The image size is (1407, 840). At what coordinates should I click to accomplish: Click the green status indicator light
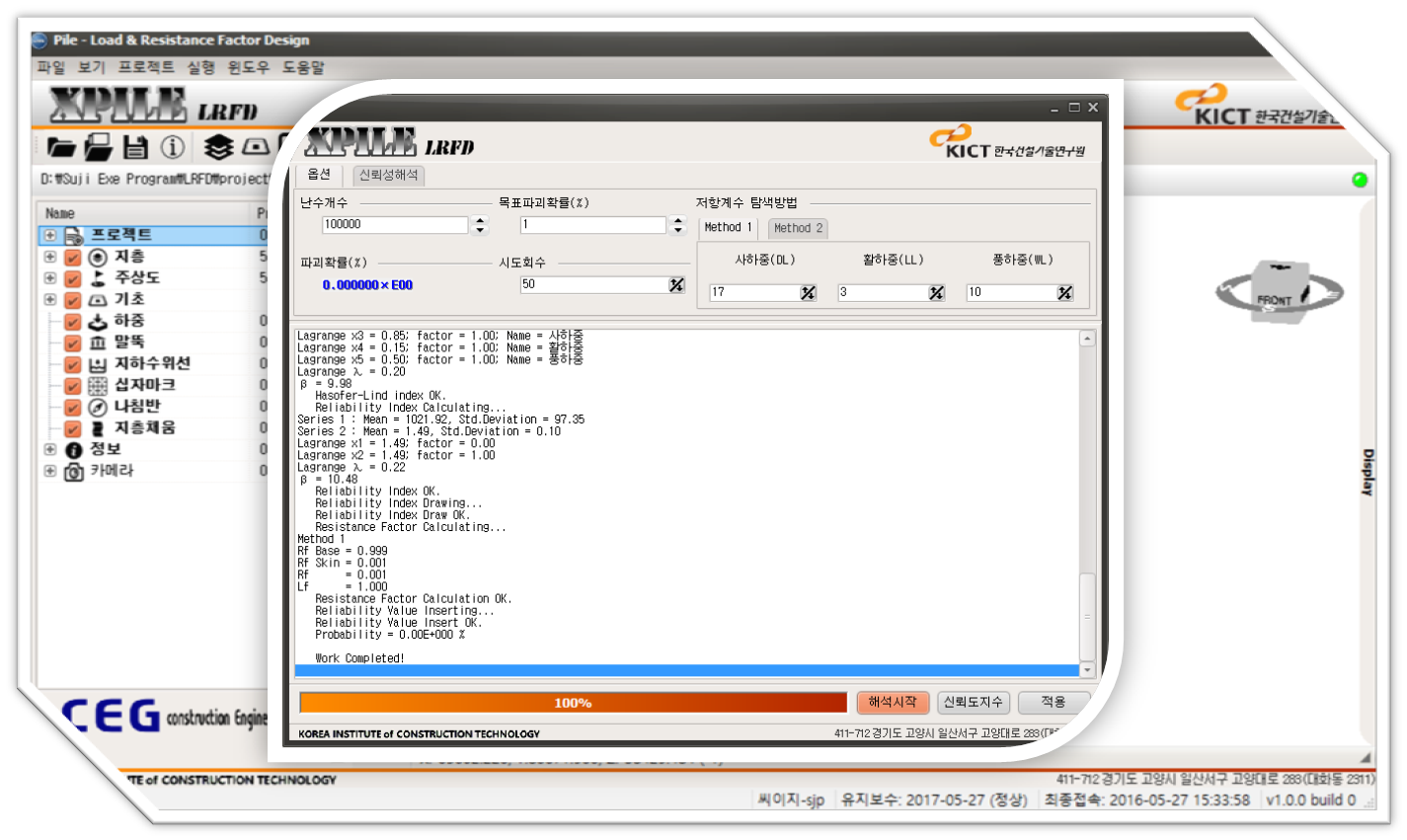(1360, 180)
